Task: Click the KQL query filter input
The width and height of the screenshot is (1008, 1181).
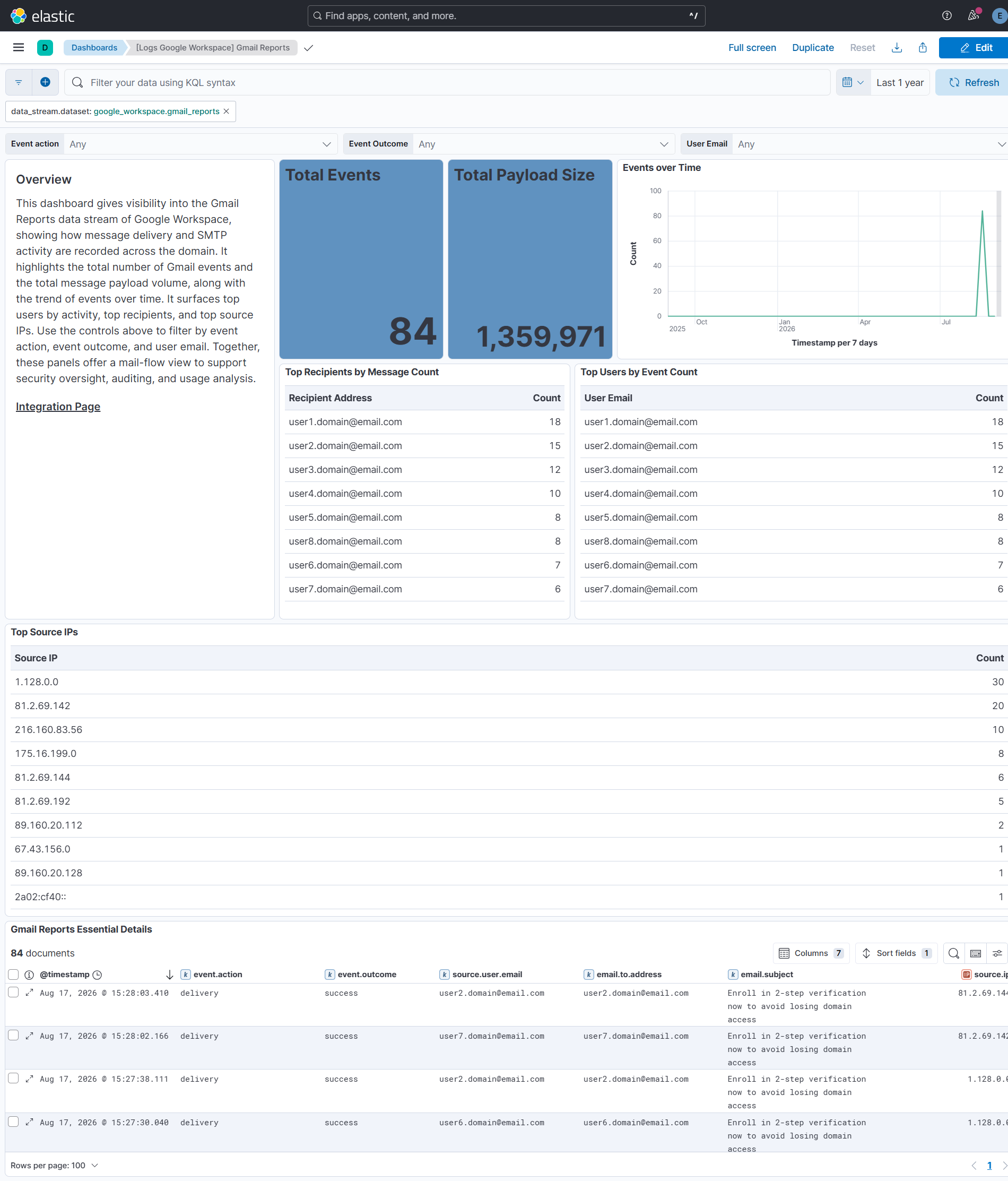Action: pos(447,83)
